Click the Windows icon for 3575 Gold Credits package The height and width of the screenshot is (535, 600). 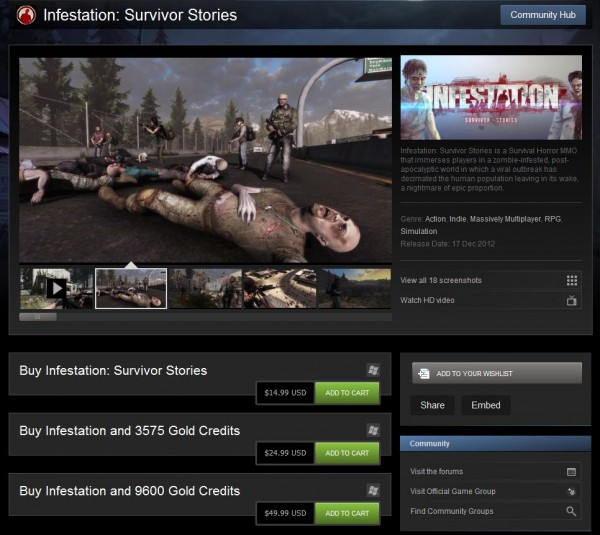[x=373, y=431]
